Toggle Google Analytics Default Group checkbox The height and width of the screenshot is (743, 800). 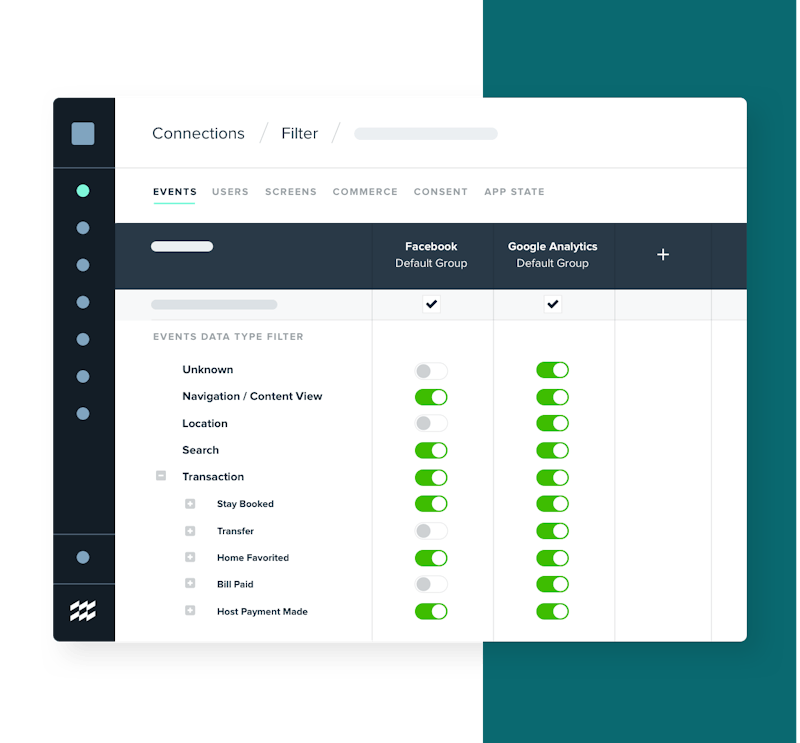(553, 304)
